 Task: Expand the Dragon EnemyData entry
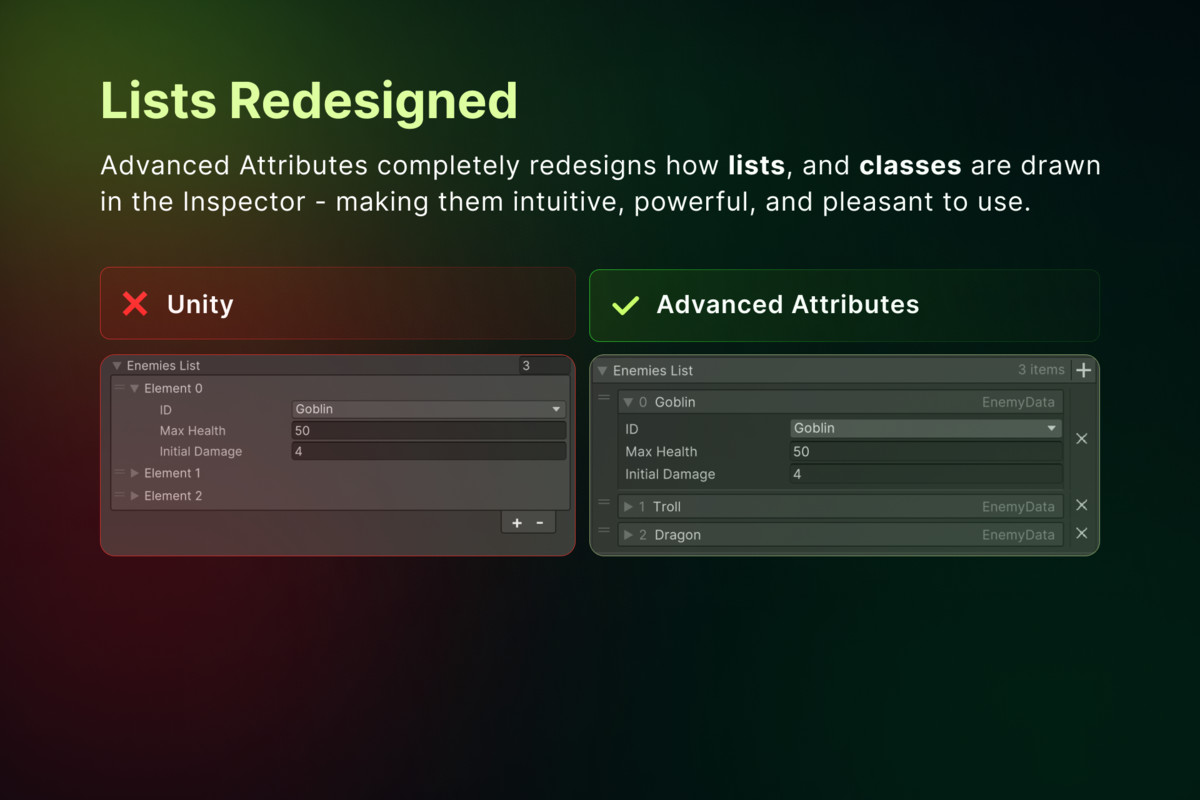[x=628, y=535]
